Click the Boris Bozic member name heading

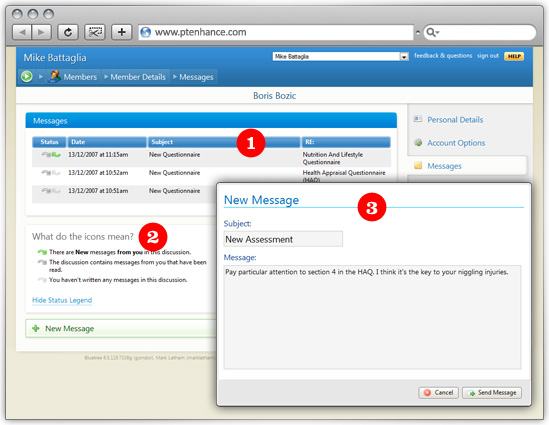274,96
